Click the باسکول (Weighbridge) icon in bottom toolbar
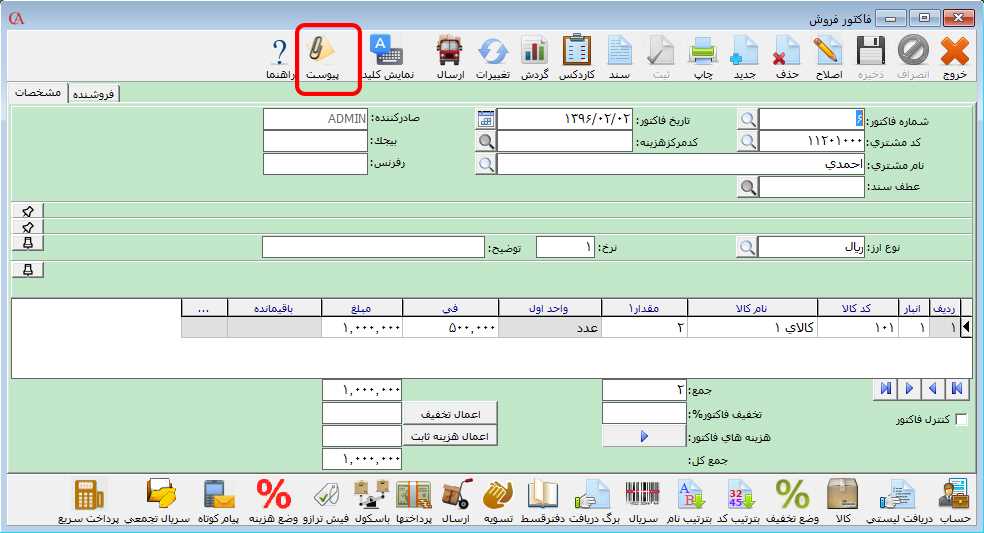 pyautogui.click(x=371, y=501)
